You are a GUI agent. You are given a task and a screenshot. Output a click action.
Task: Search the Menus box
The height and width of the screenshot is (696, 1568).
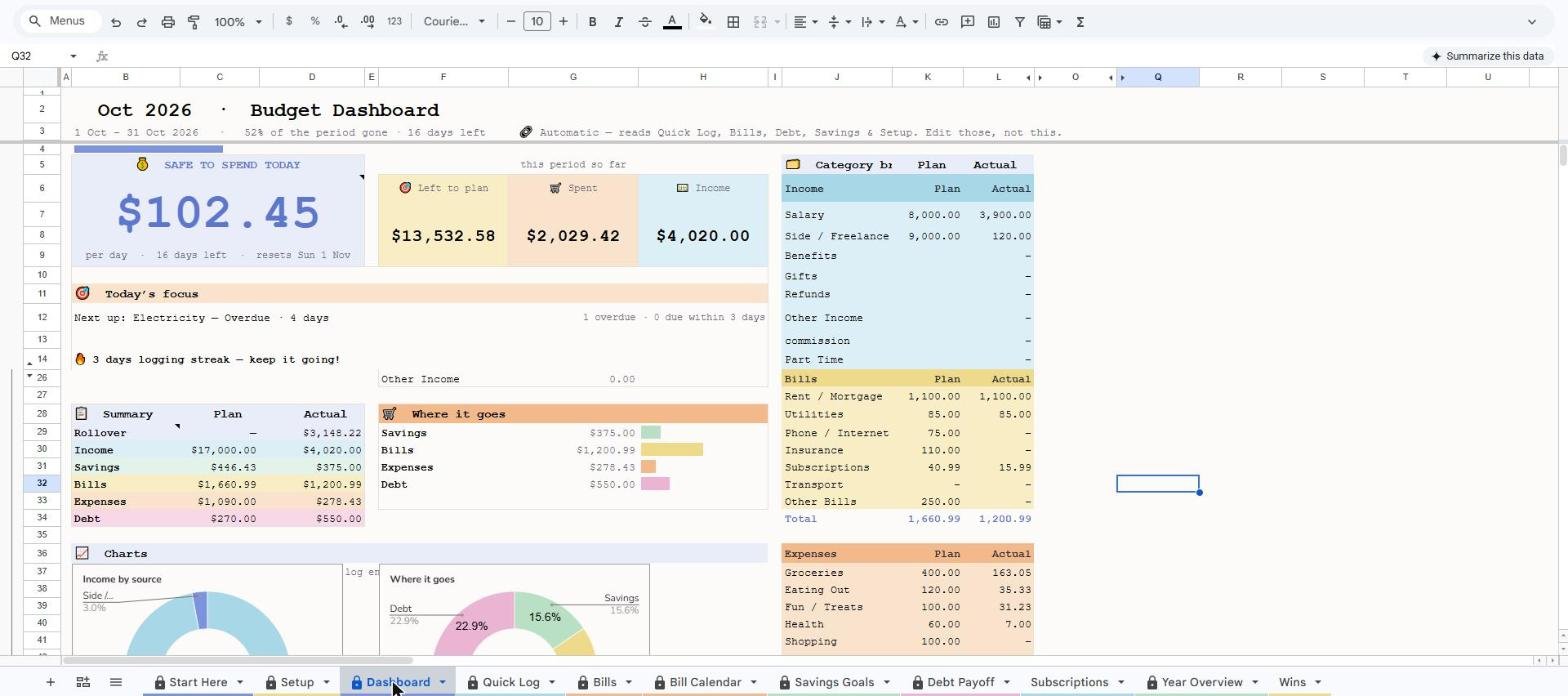point(60,21)
